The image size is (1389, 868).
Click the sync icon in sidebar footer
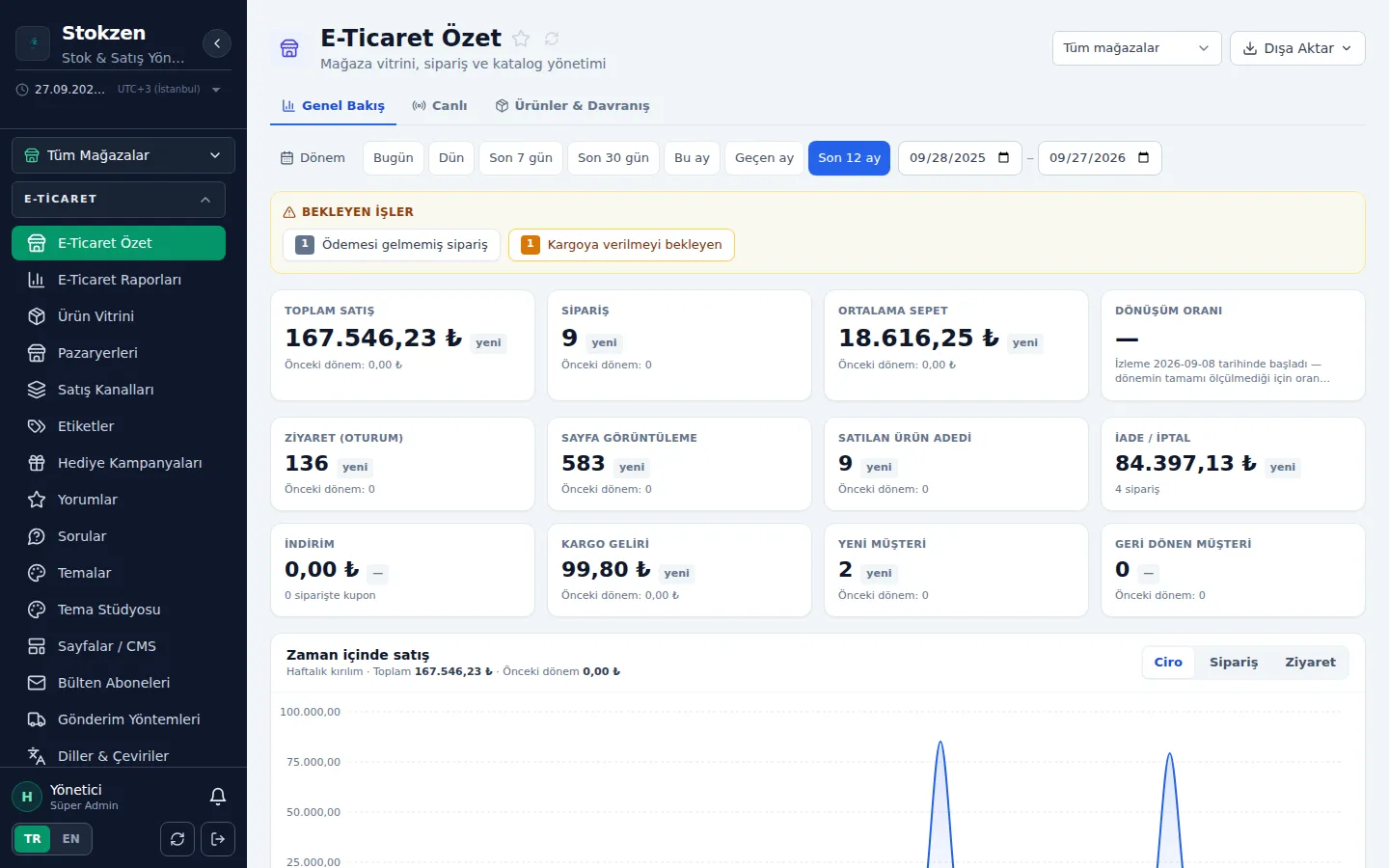point(177,839)
